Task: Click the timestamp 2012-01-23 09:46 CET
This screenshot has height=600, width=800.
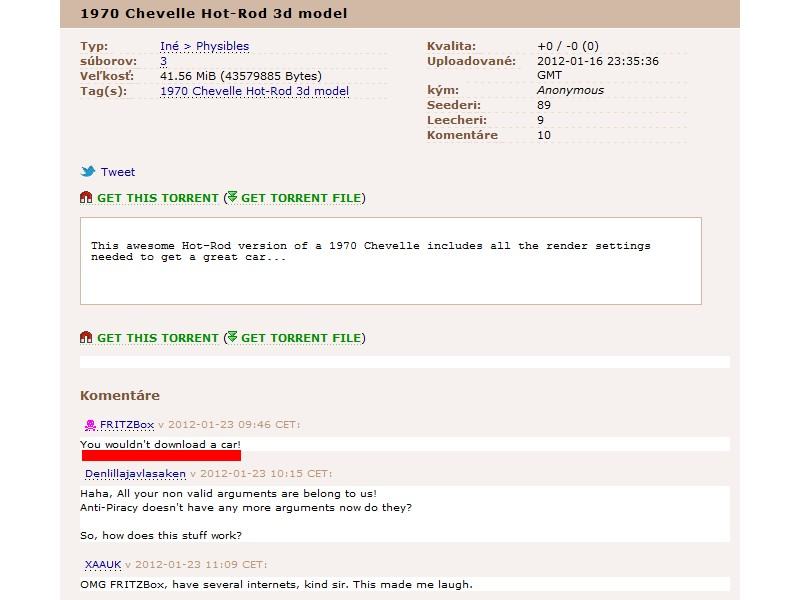Action: point(234,424)
